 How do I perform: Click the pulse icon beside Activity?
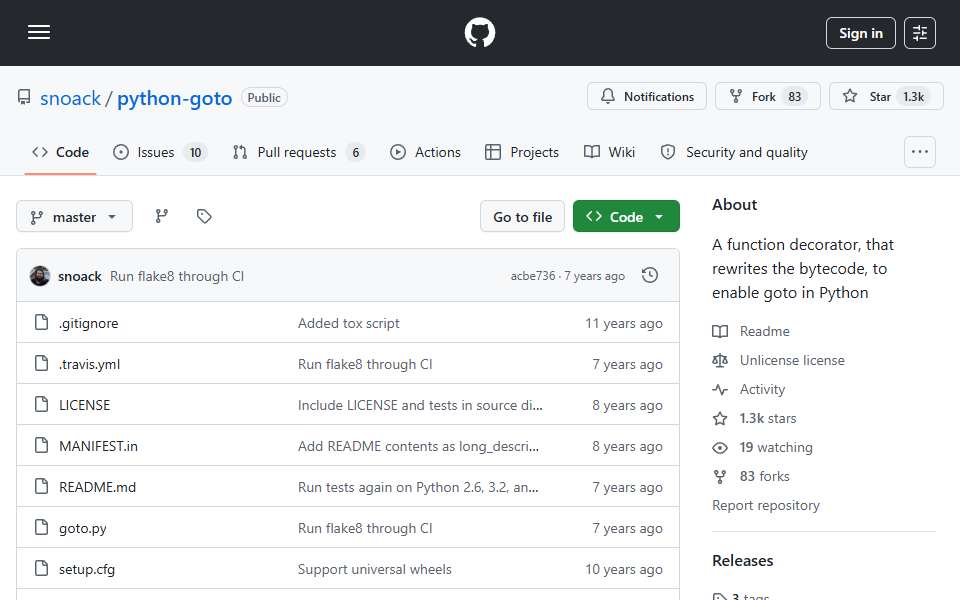coord(720,390)
